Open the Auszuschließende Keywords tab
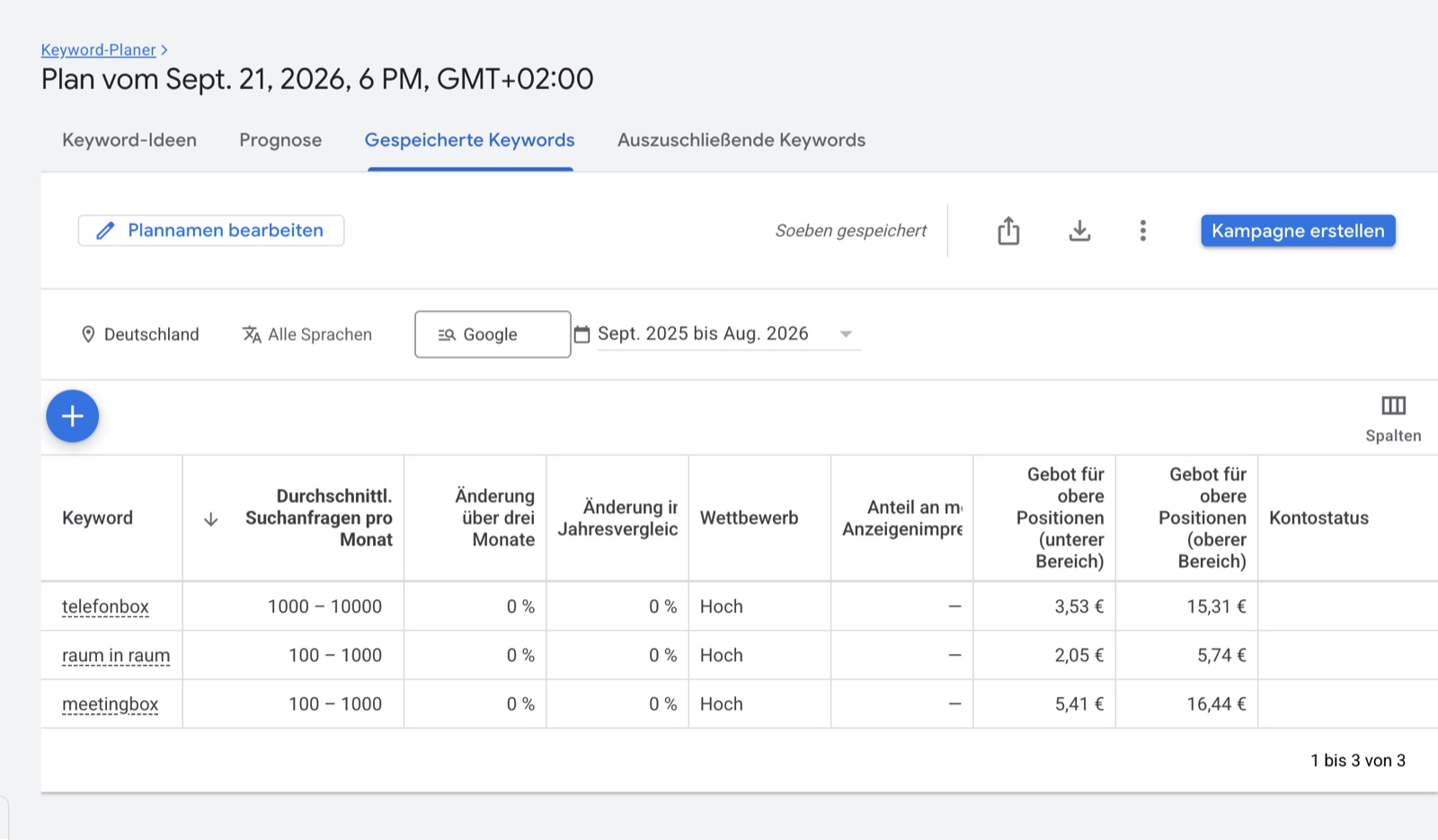The width and height of the screenshot is (1438, 840). [x=741, y=140]
